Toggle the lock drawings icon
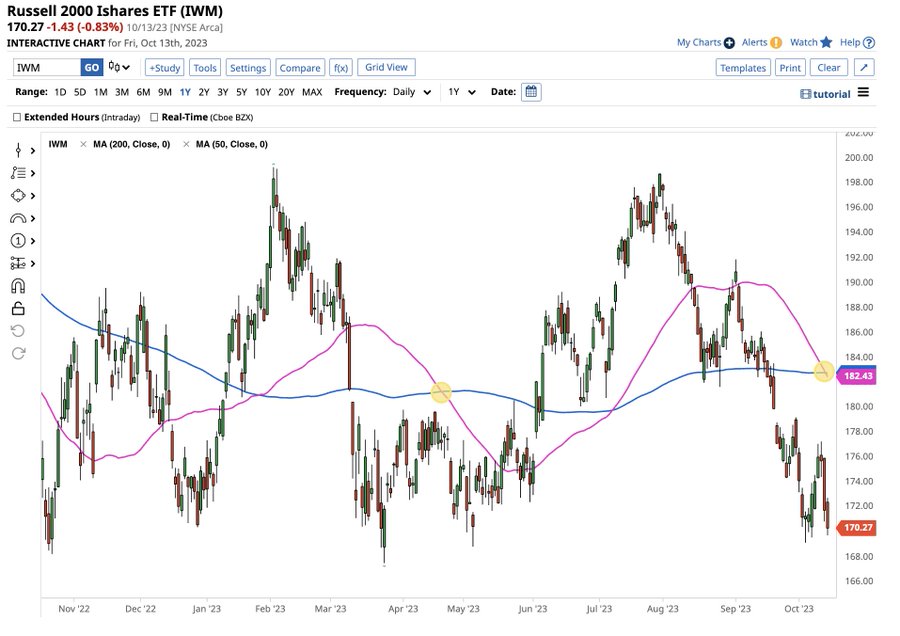The height and width of the screenshot is (636, 900). 18,309
